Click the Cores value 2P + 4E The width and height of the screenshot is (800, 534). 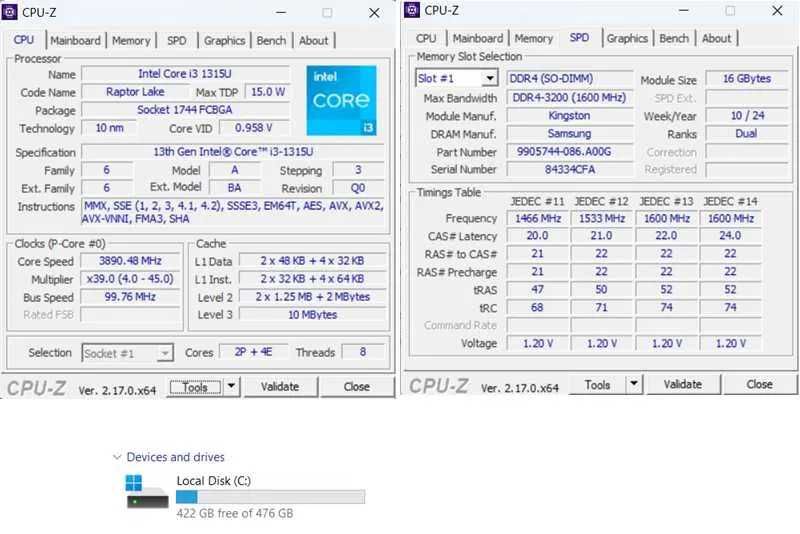254,352
